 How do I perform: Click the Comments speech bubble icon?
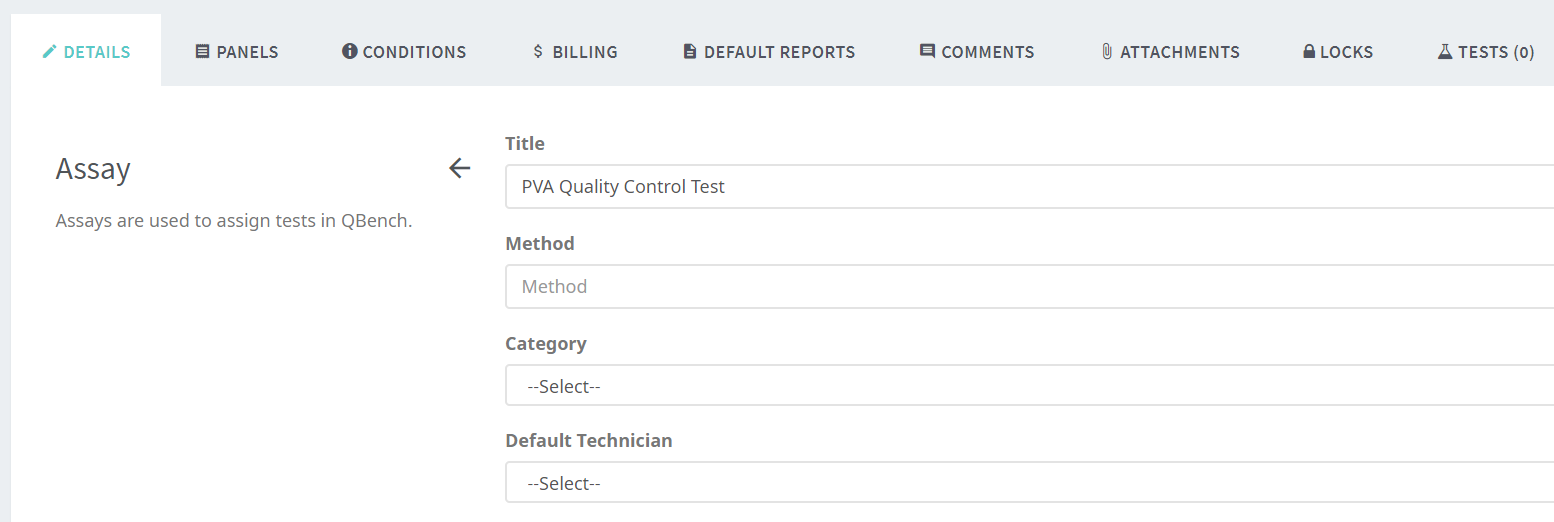[x=927, y=51]
